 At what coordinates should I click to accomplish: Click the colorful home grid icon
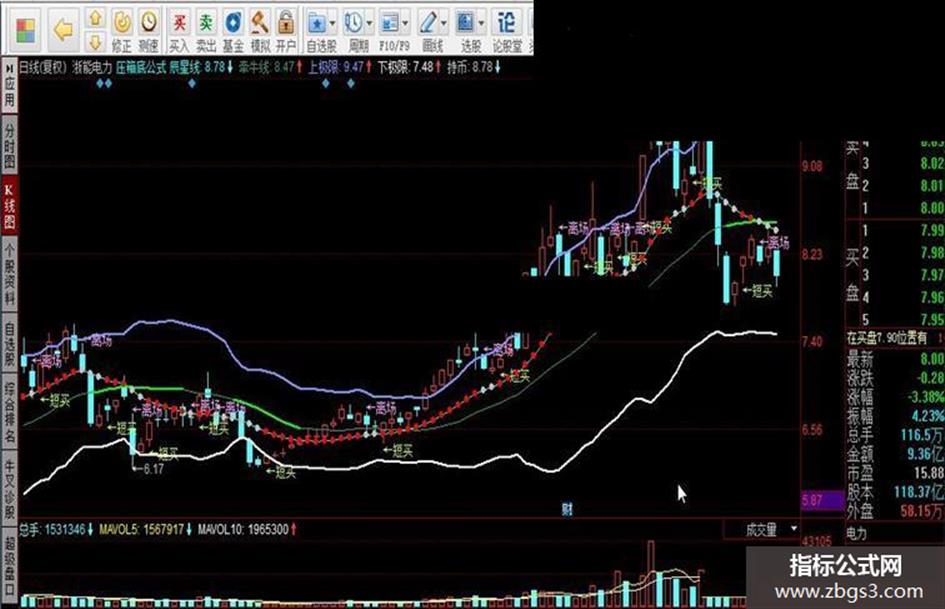[x=26, y=30]
